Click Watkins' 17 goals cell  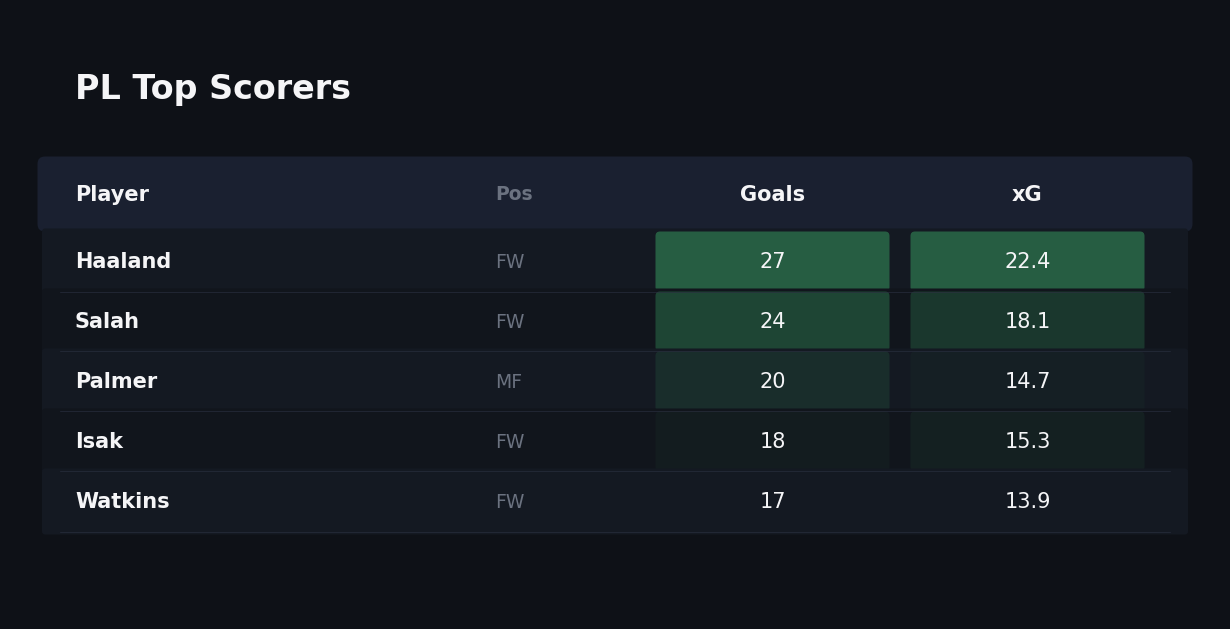tap(772, 502)
